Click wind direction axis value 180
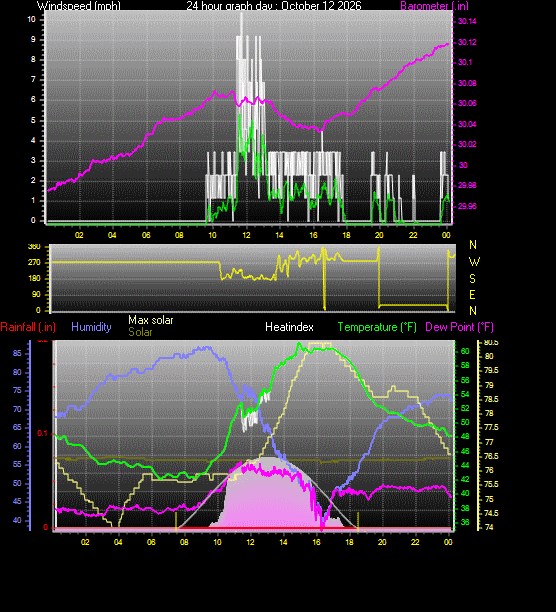The image size is (556, 612). 34,278
